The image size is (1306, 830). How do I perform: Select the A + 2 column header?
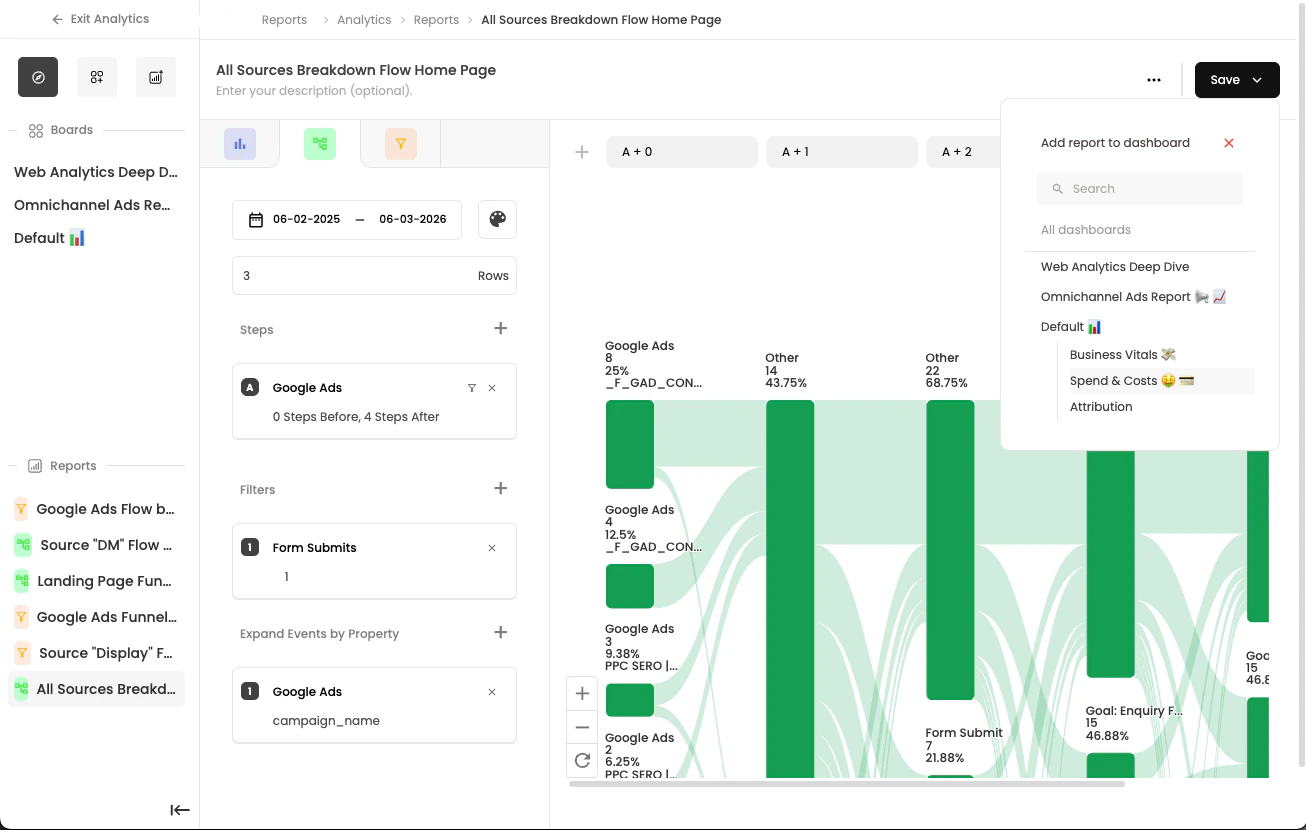(x=963, y=152)
